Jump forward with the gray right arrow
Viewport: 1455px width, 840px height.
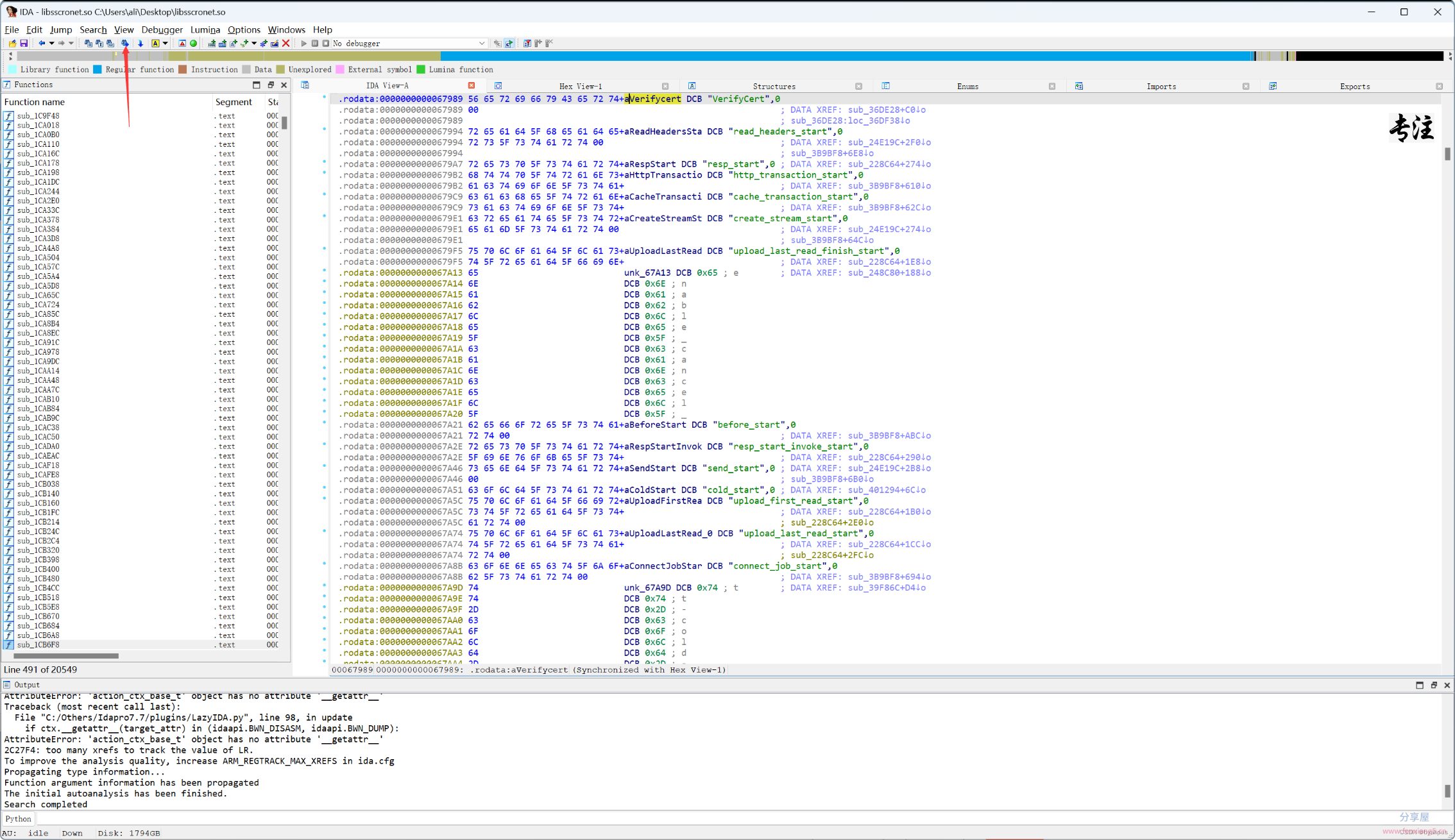point(62,44)
